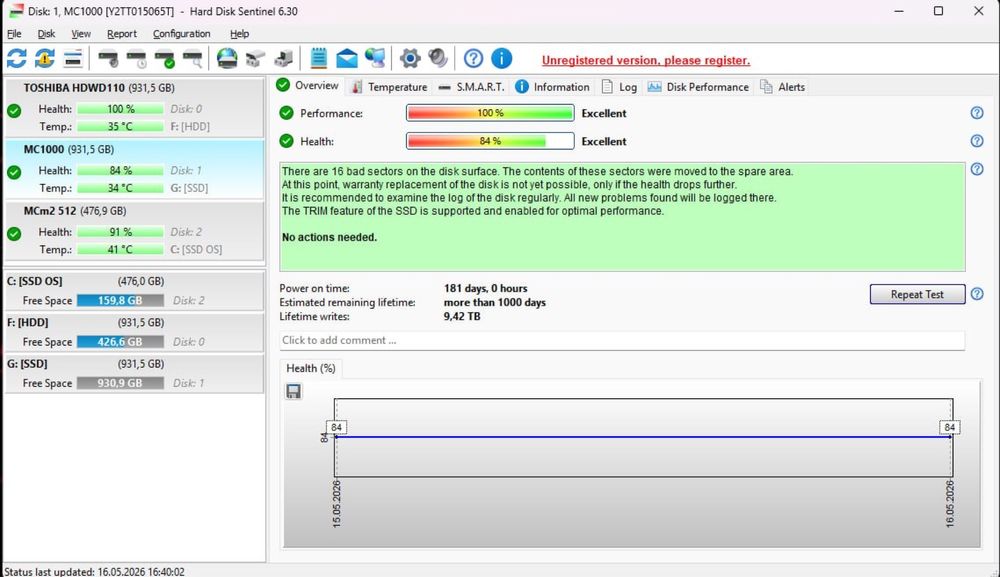Click the gray boxes toolbar icon beside the globe
This screenshot has width=1000, height=577.
click(x=255, y=59)
